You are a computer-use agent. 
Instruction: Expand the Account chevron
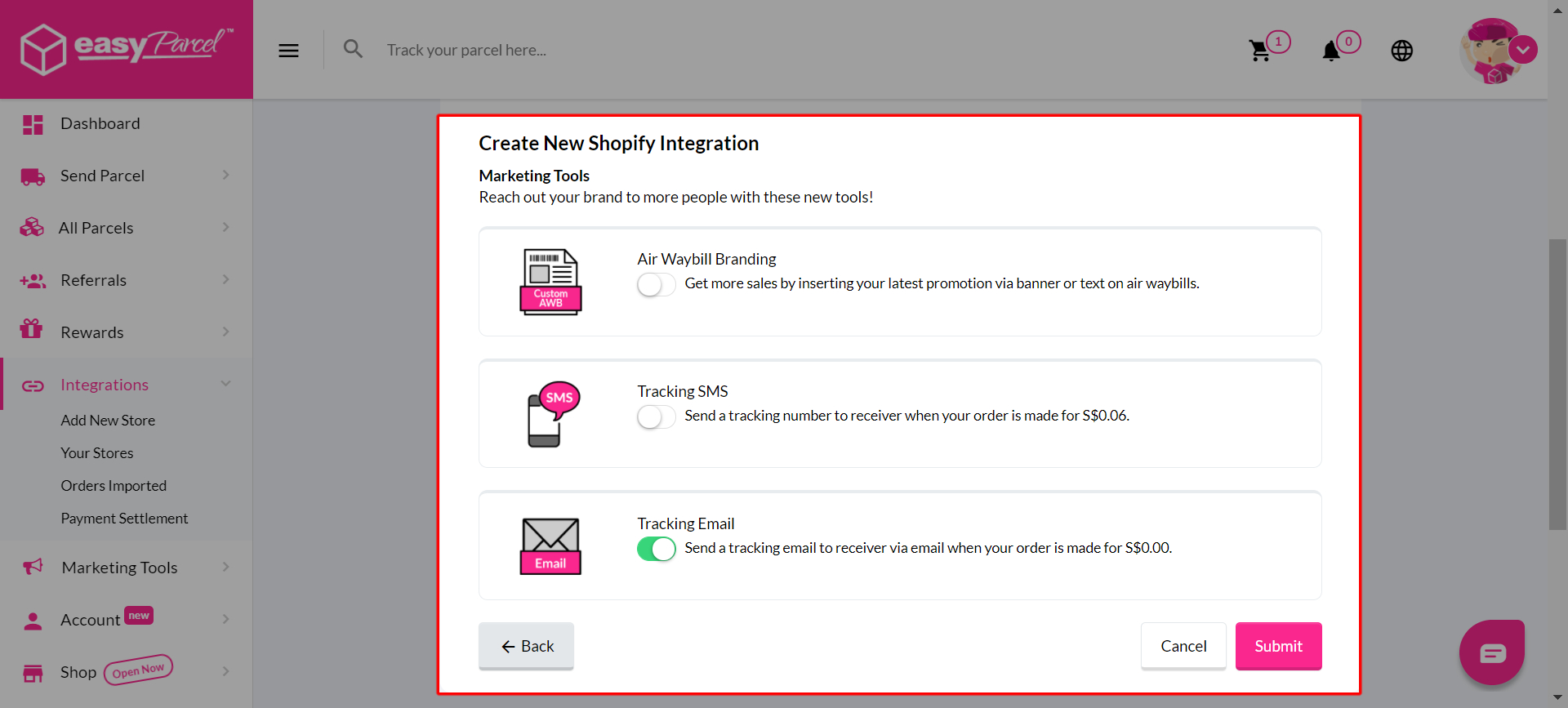tap(225, 619)
